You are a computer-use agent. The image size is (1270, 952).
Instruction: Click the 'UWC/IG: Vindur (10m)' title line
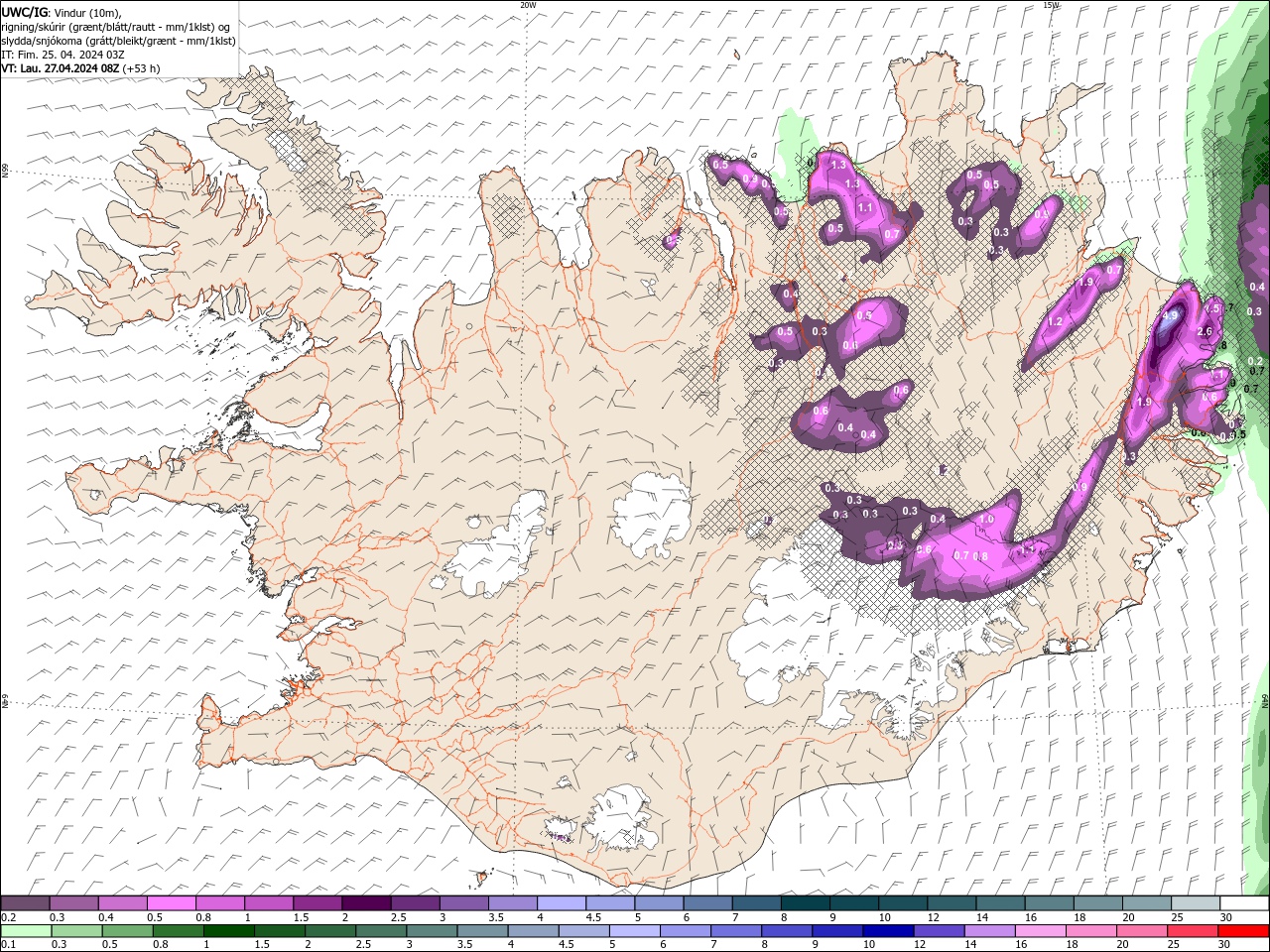tap(62, 12)
